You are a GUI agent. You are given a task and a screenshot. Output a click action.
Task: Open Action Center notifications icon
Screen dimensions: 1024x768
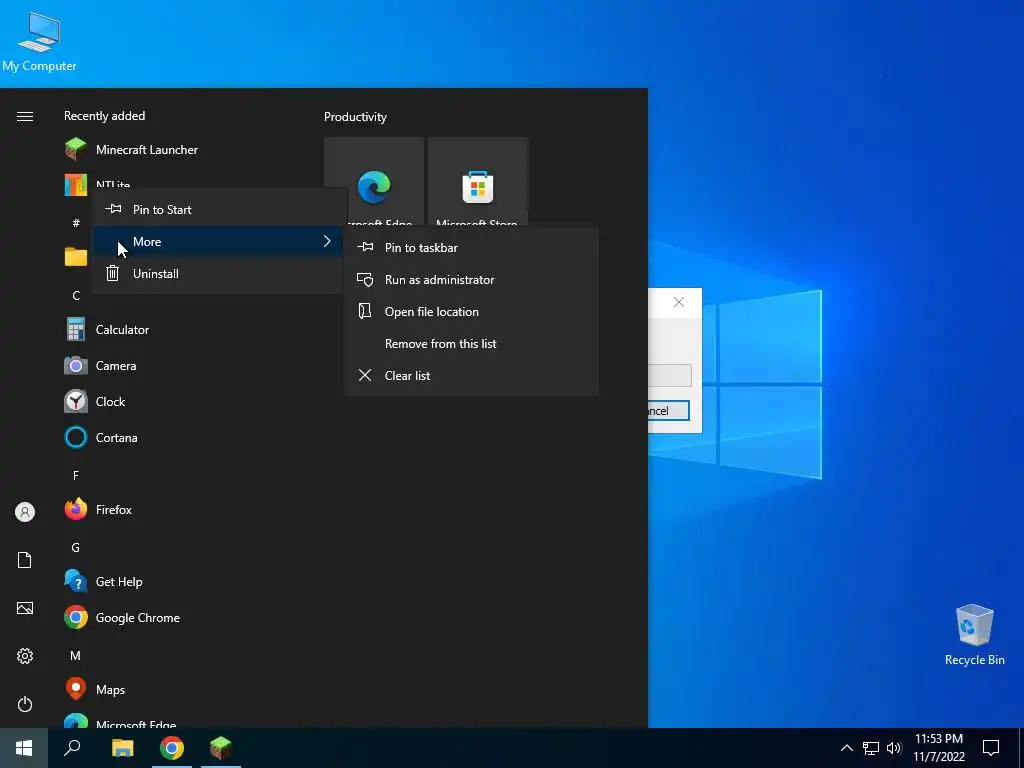[991, 748]
